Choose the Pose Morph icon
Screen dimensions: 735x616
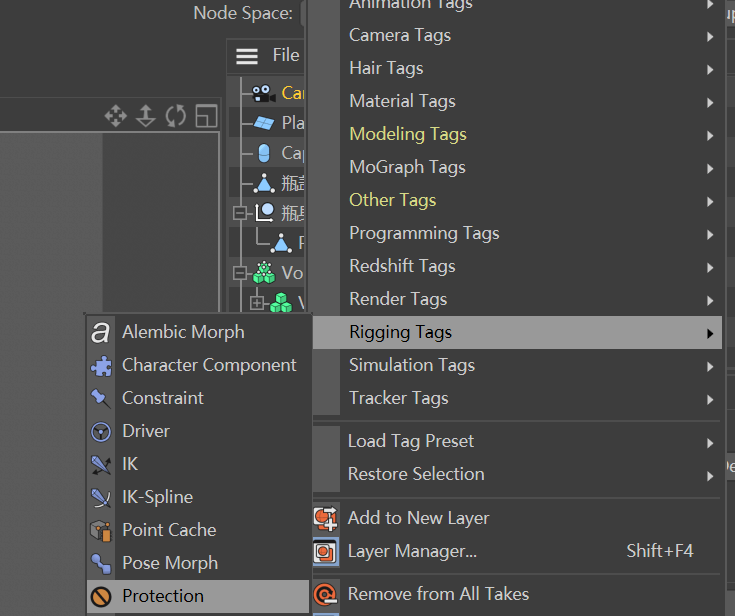[x=101, y=563]
